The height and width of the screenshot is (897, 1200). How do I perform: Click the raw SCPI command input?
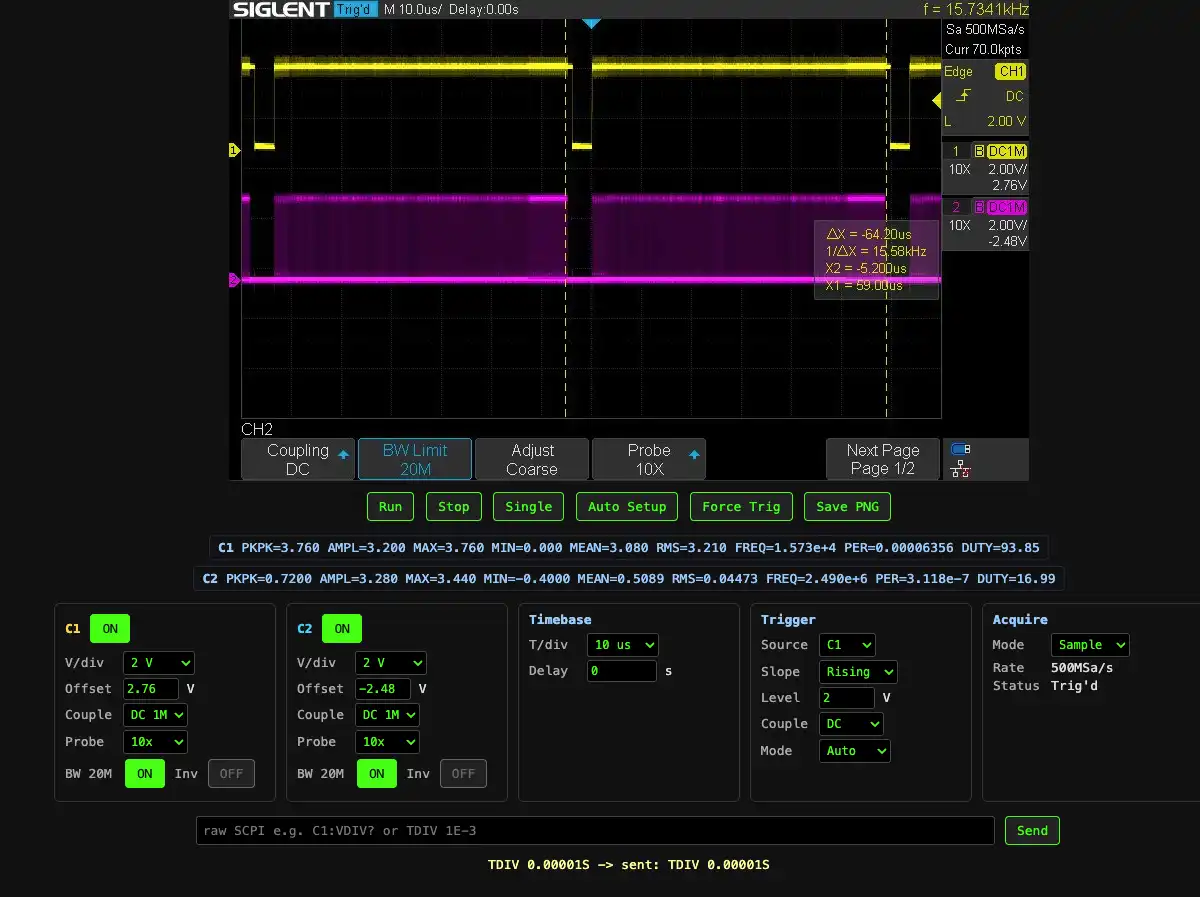click(595, 830)
